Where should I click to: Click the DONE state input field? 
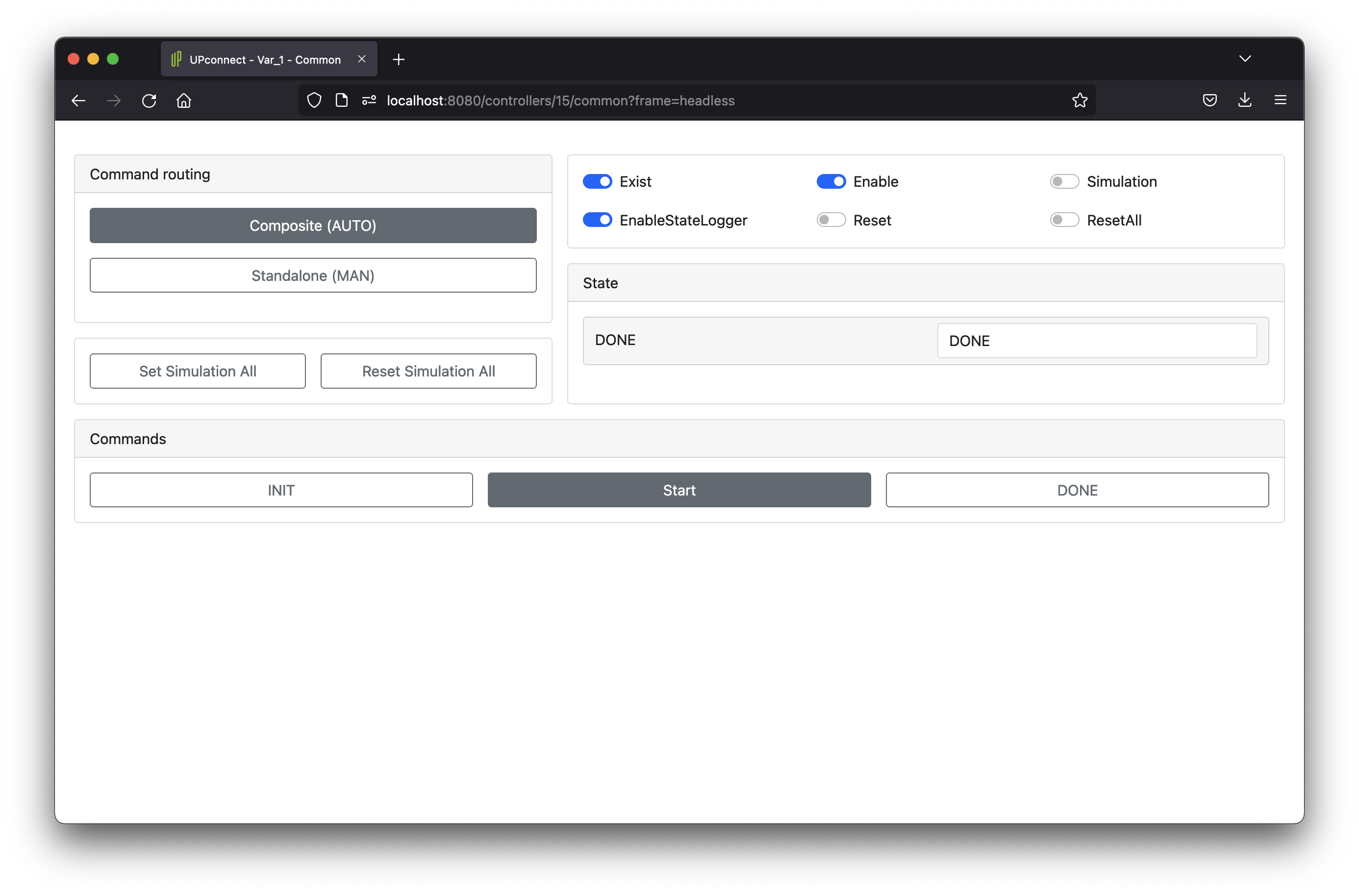(x=1097, y=341)
